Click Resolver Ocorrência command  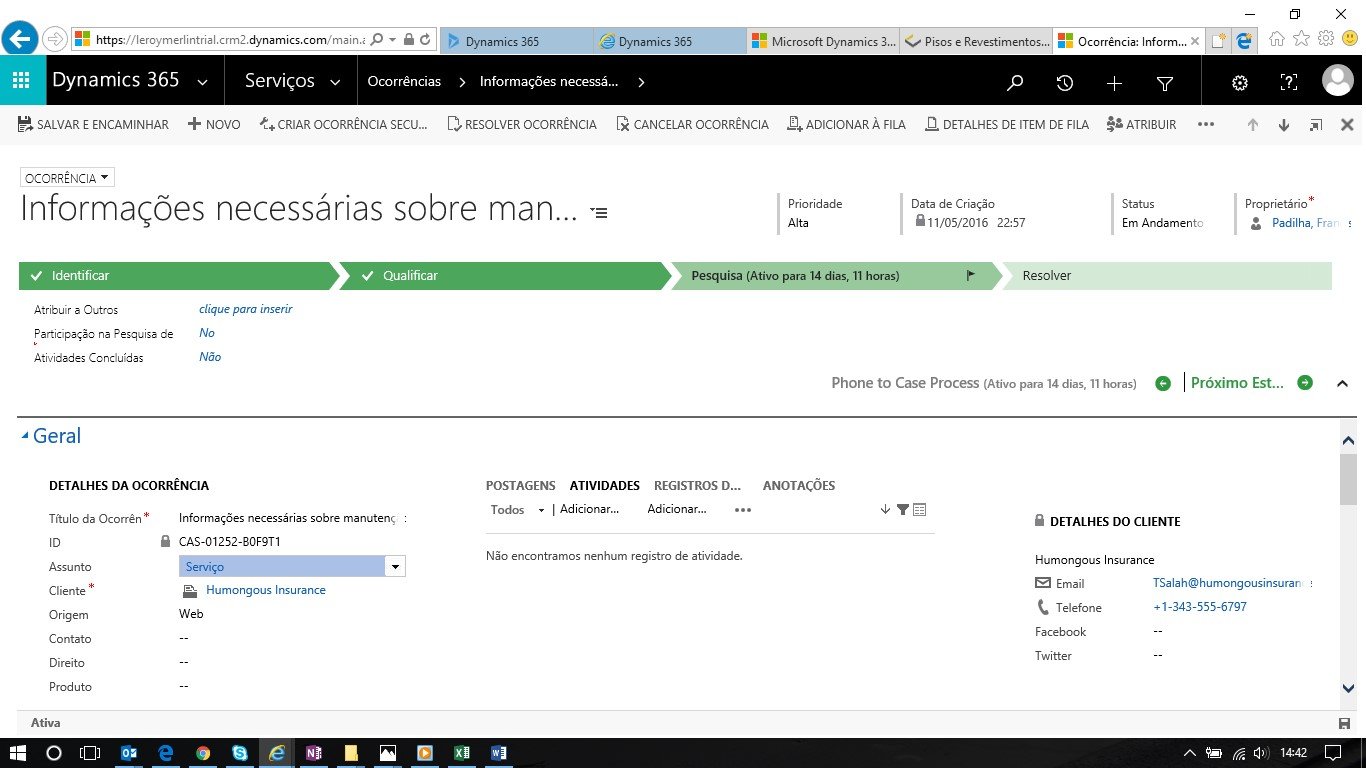(x=522, y=125)
